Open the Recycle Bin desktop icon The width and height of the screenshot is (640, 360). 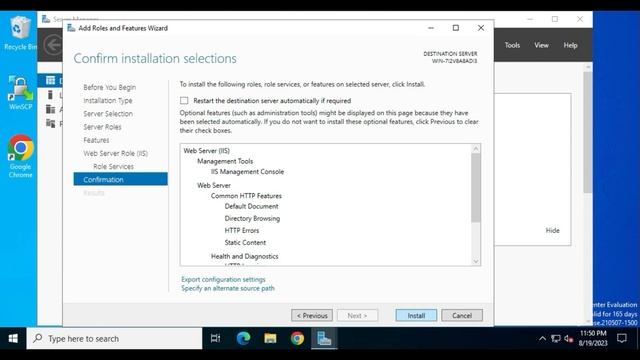[x=19, y=33]
